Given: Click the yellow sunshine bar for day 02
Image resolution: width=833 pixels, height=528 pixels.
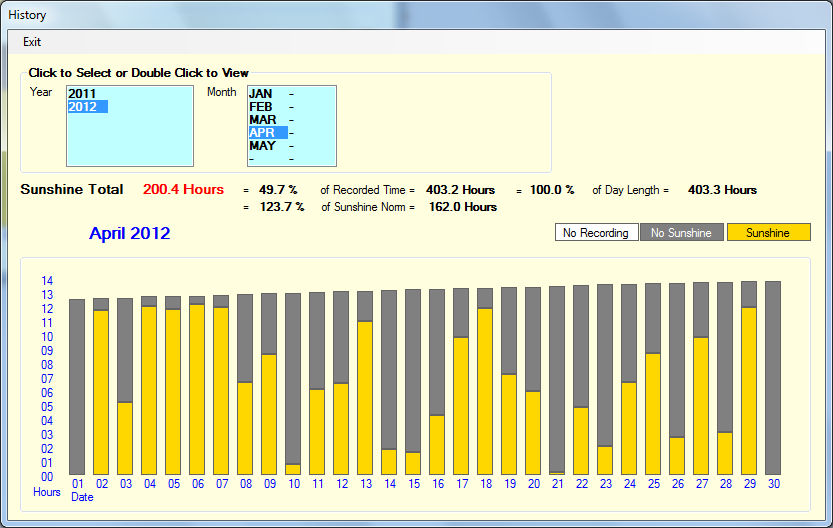Looking at the screenshot, I should [101, 392].
